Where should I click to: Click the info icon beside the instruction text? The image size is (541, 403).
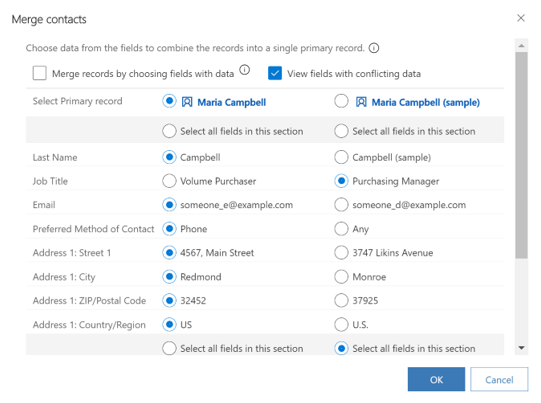click(x=374, y=48)
